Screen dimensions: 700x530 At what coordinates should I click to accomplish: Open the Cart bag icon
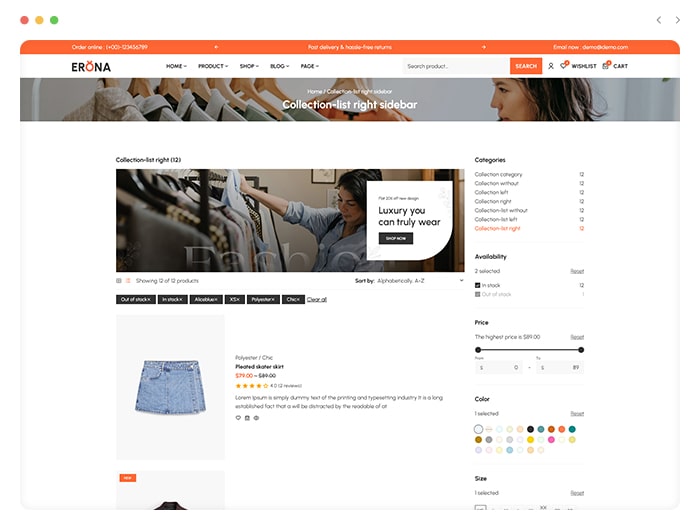[606, 66]
